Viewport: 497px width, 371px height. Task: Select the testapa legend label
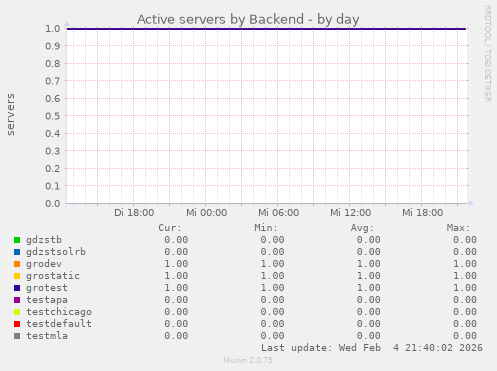click(x=47, y=300)
